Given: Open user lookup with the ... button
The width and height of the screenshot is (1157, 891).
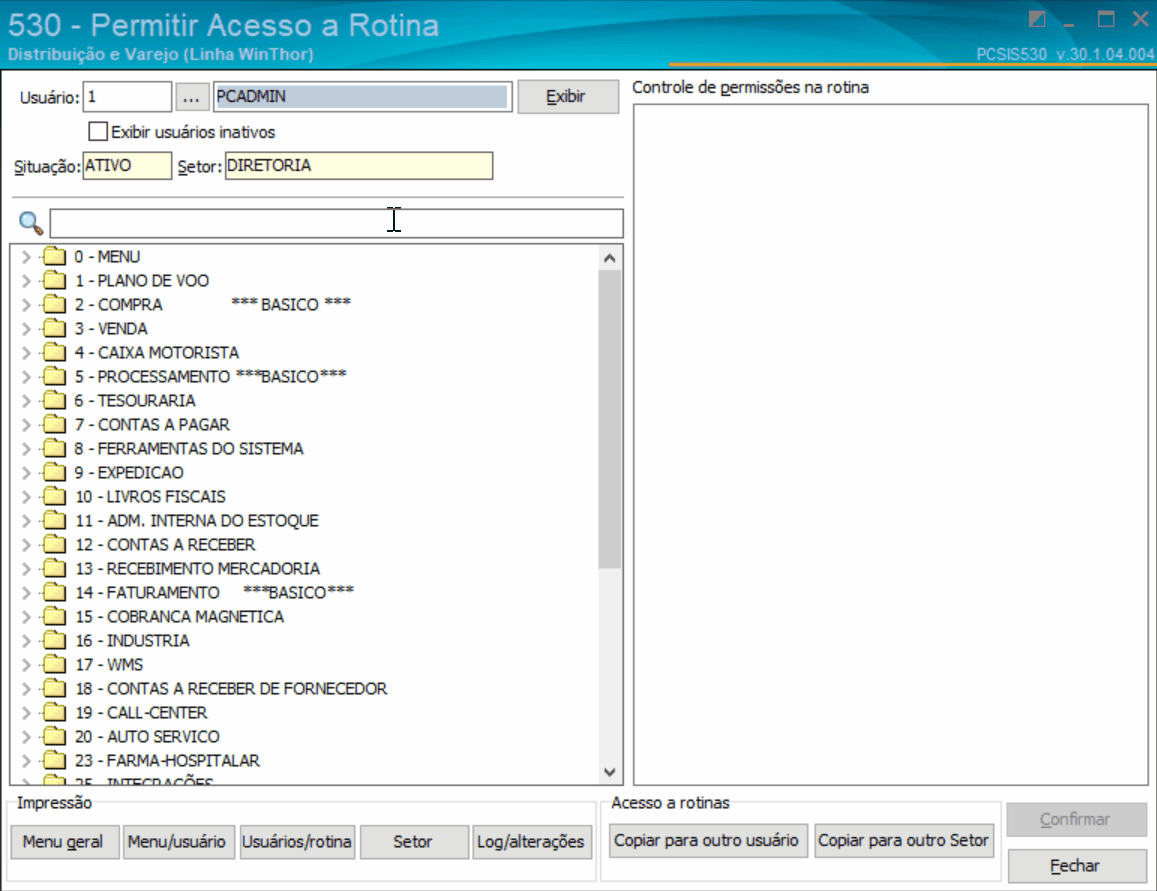Looking at the screenshot, I should click(191, 97).
